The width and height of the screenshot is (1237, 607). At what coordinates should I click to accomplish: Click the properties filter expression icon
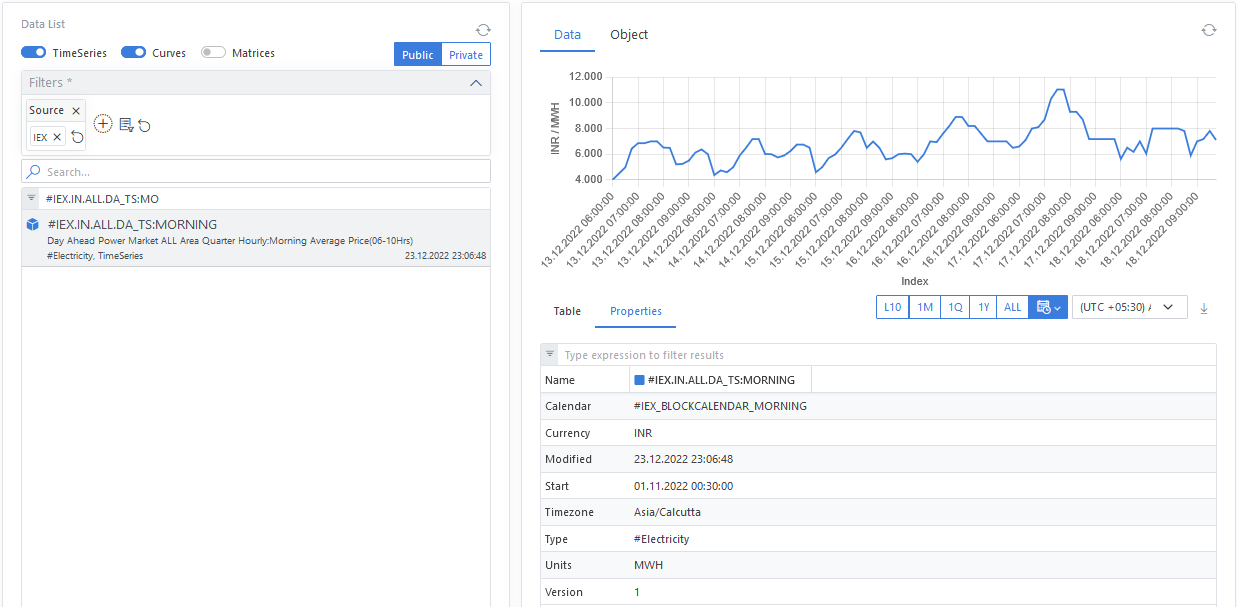coord(550,355)
